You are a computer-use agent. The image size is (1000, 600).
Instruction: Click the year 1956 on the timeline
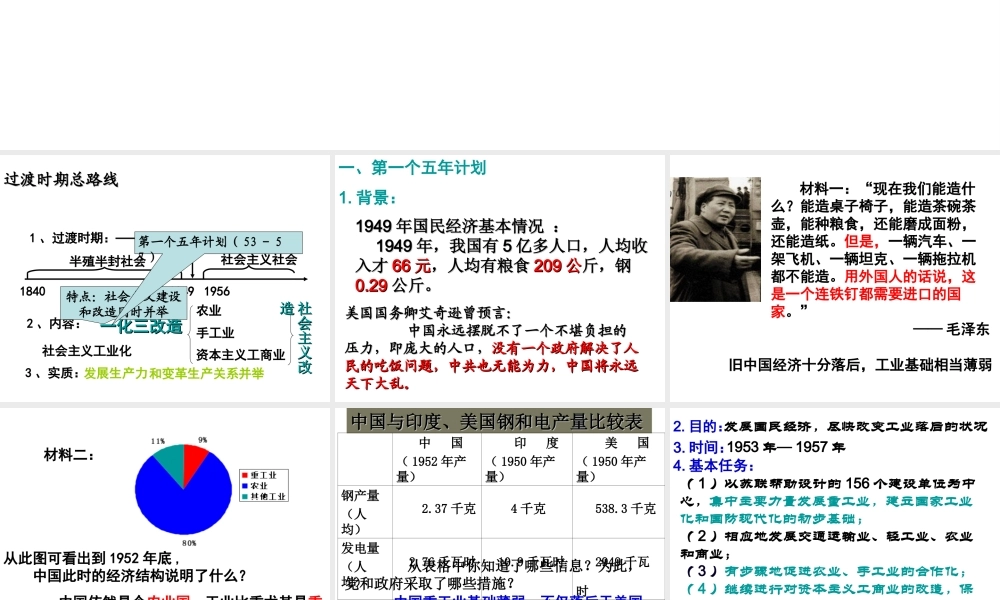point(217,291)
